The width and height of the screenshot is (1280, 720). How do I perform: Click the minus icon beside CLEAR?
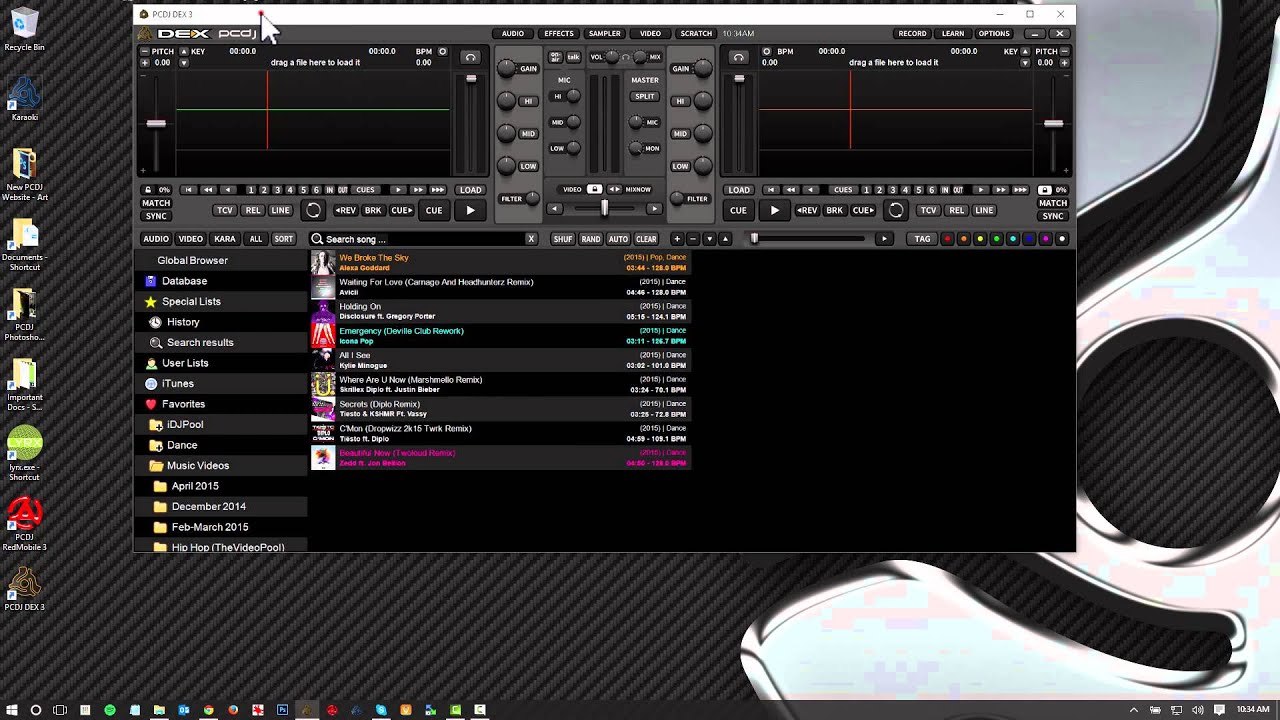click(693, 239)
